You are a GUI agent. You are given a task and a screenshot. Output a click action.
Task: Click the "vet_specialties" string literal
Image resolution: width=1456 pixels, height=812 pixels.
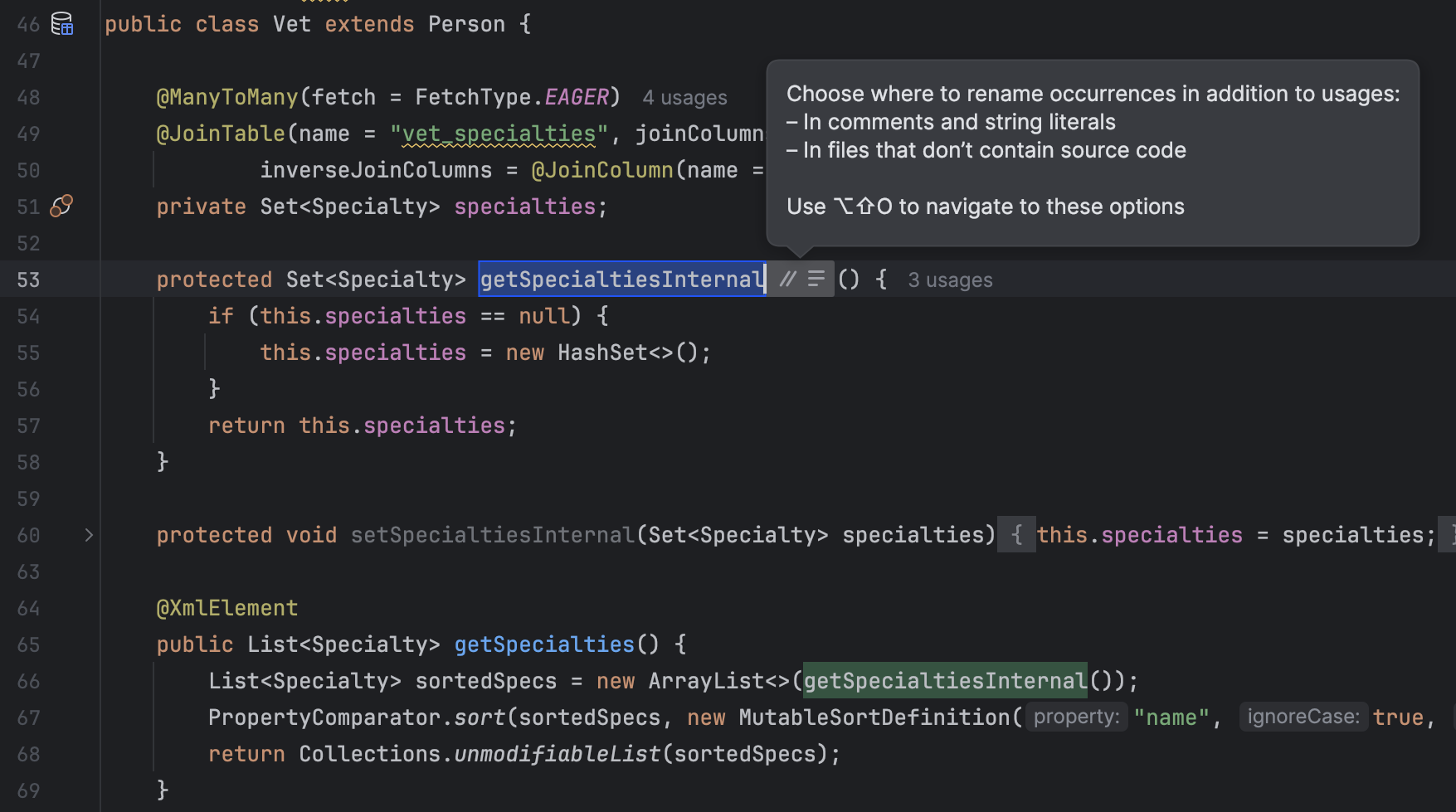point(499,134)
